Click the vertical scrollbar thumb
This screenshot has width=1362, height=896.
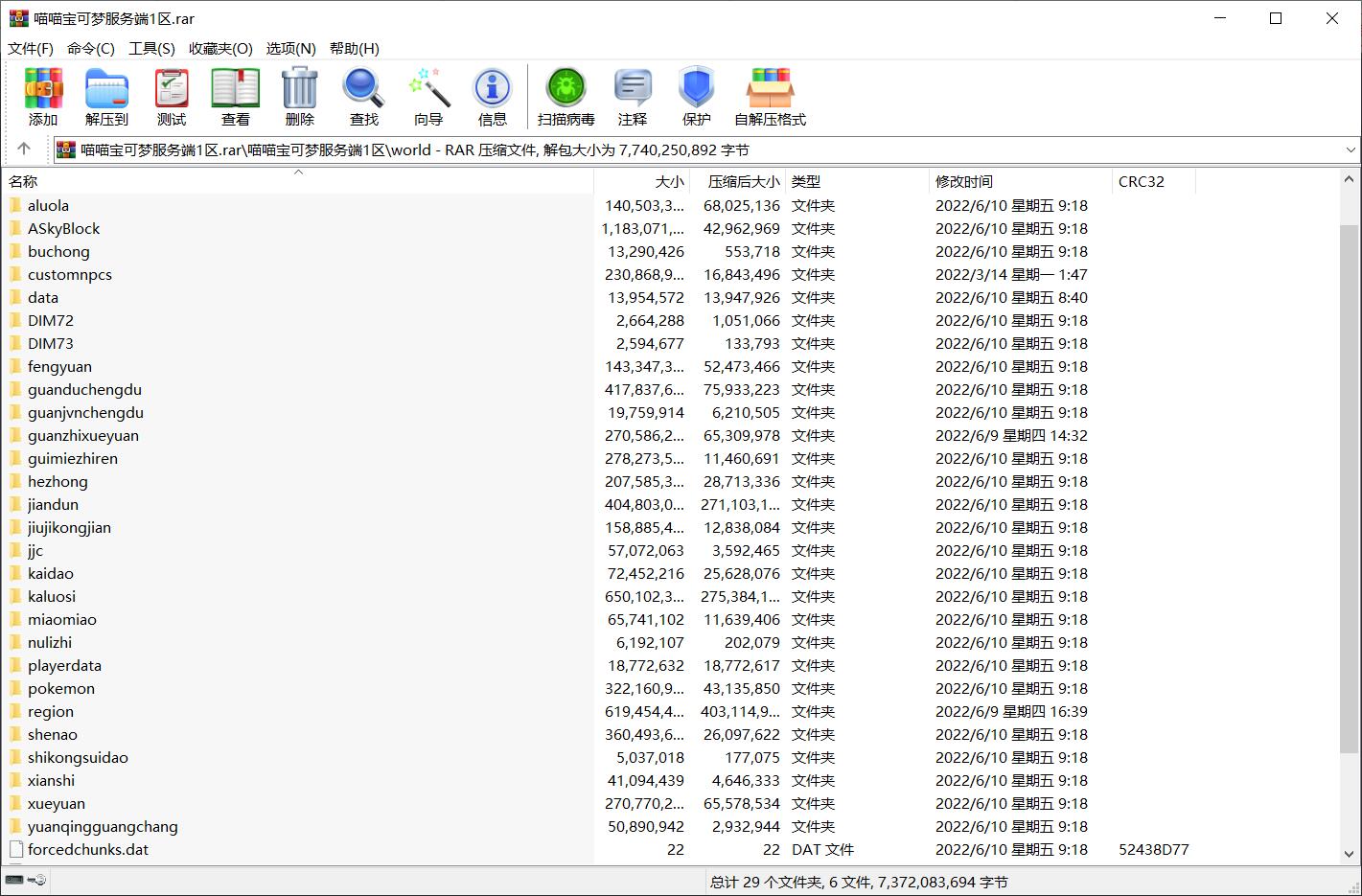pyautogui.click(x=1350, y=489)
